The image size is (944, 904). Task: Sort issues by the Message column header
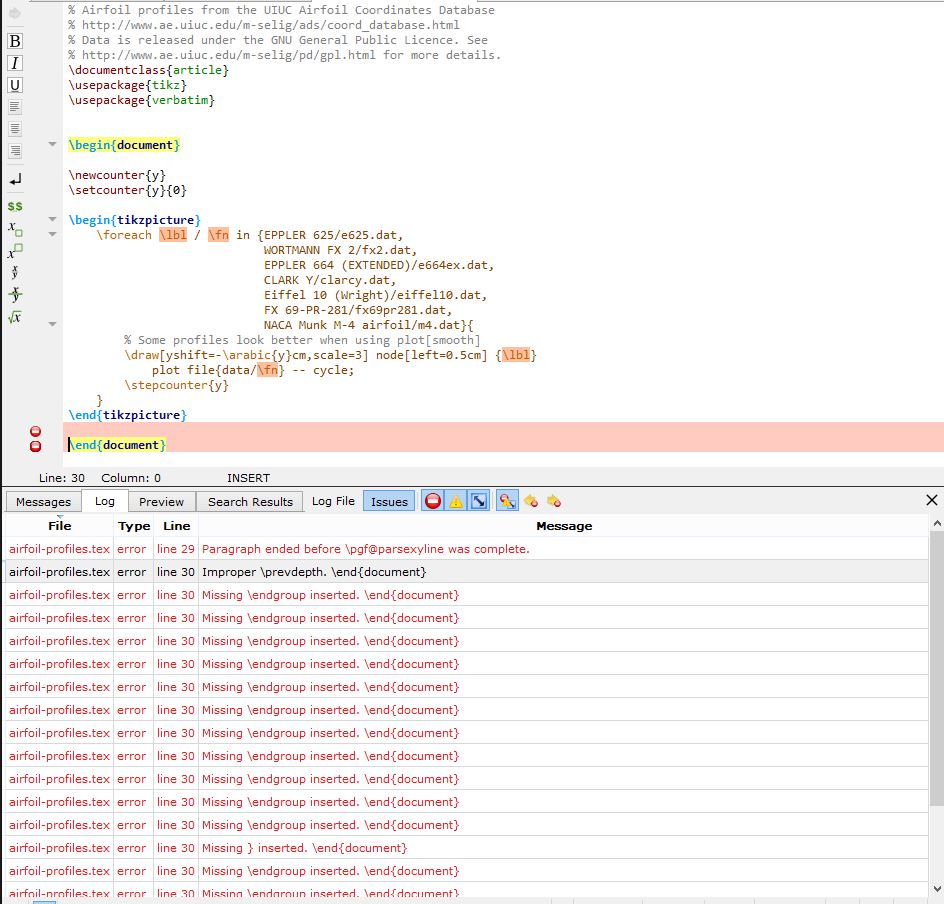coord(564,525)
